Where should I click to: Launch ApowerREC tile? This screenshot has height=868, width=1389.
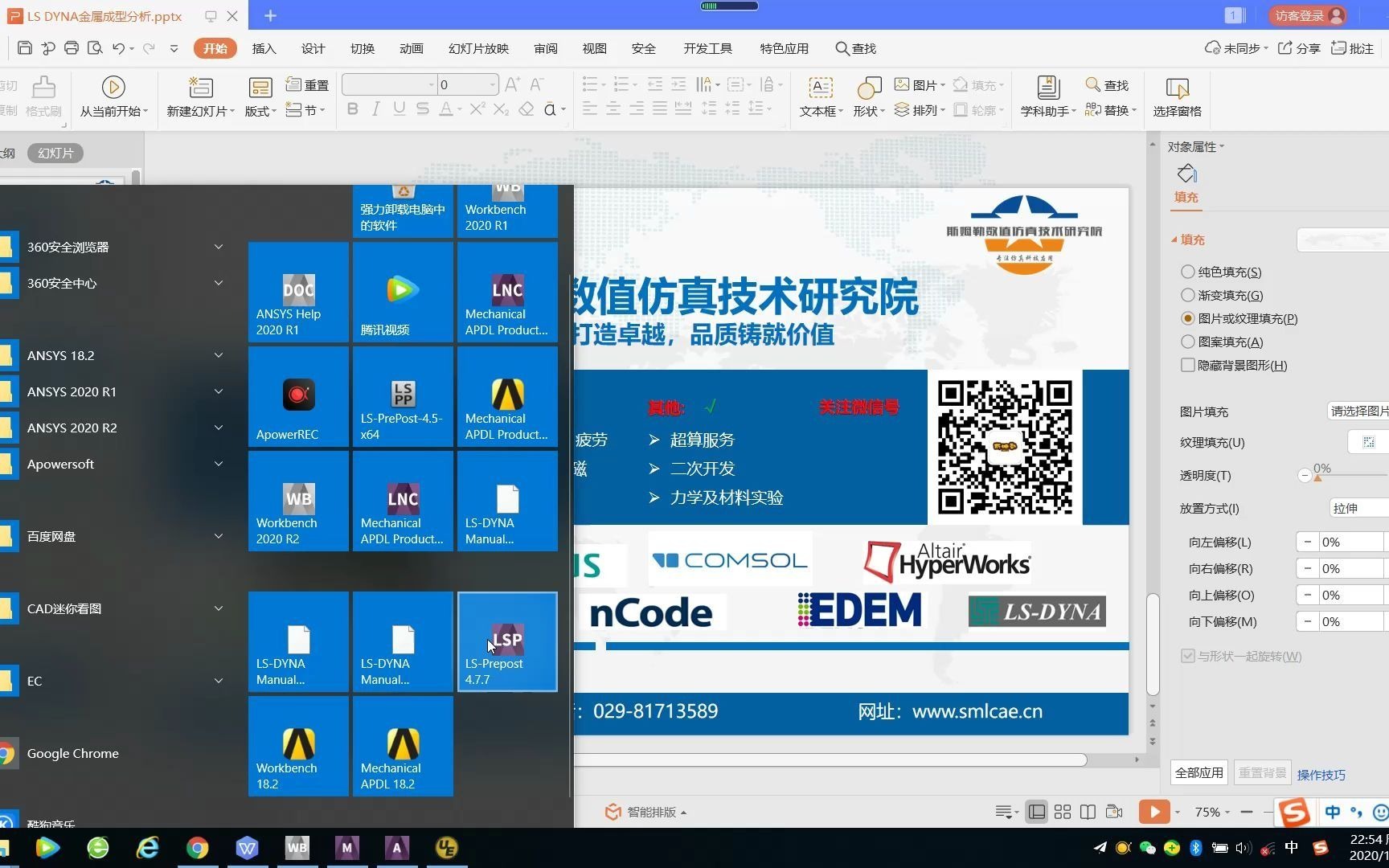pos(298,397)
